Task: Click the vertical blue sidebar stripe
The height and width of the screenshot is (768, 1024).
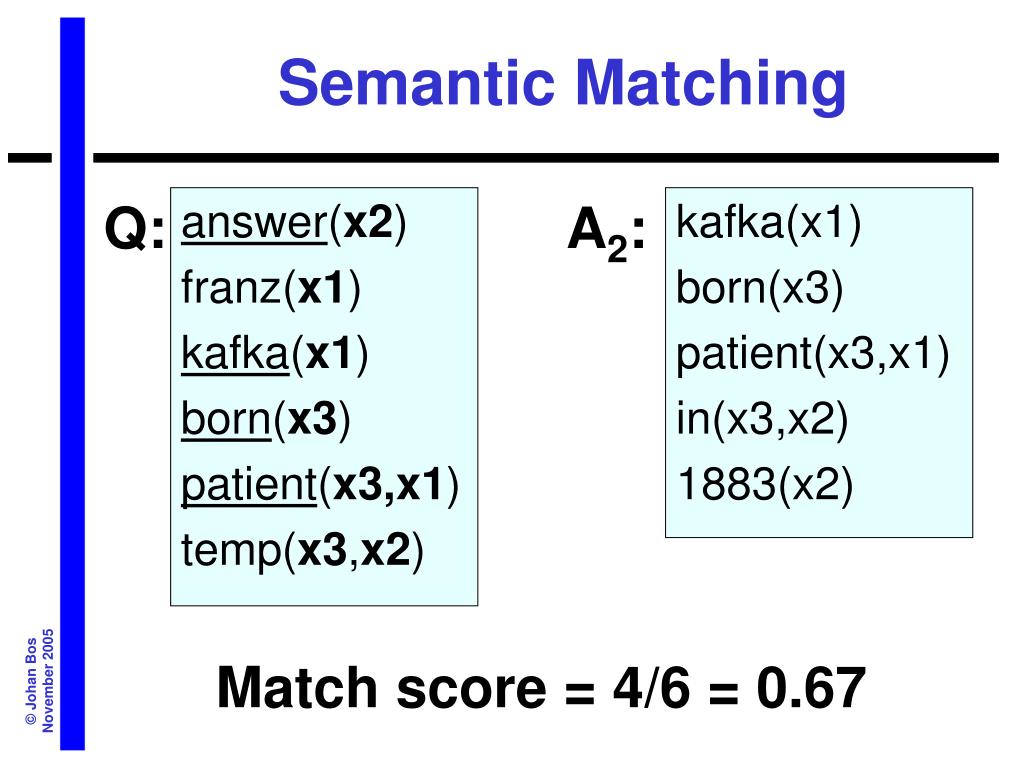Action: 72,384
